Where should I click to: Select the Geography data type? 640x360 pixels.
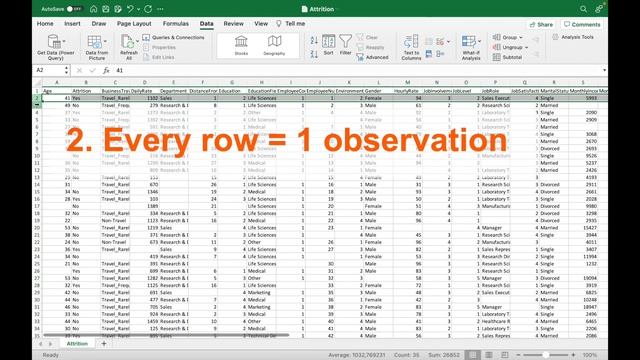pos(274,45)
